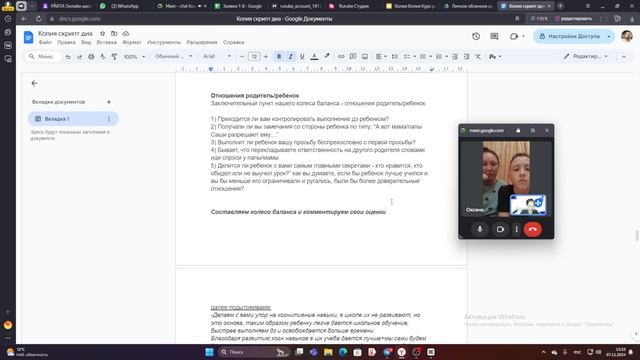Hang up the Meet call
Screen dimensions: 640x360
pyautogui.click(x=532, y=229)
